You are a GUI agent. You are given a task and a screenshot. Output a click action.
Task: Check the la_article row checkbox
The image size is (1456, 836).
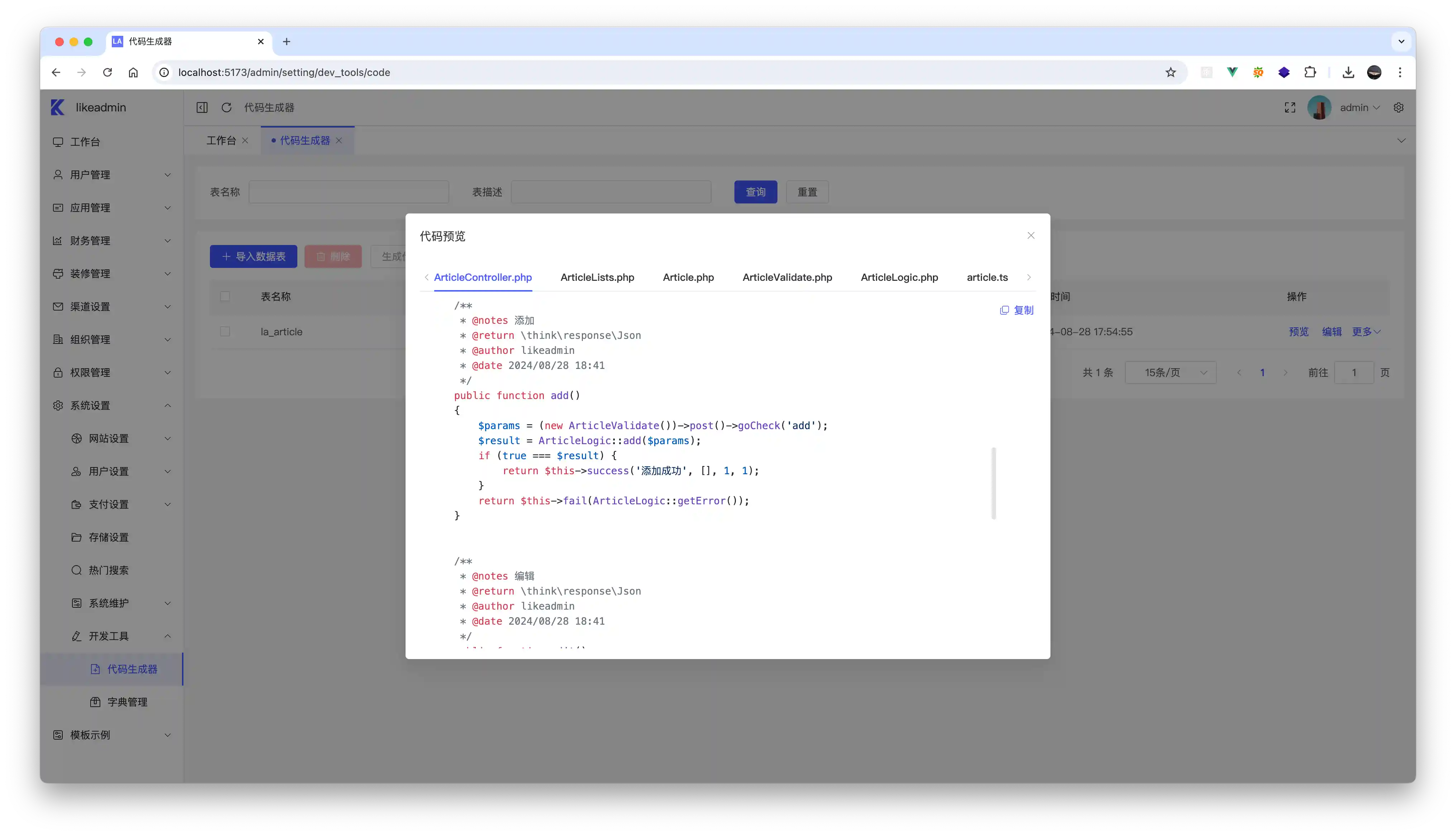click(x=225, y=331)
